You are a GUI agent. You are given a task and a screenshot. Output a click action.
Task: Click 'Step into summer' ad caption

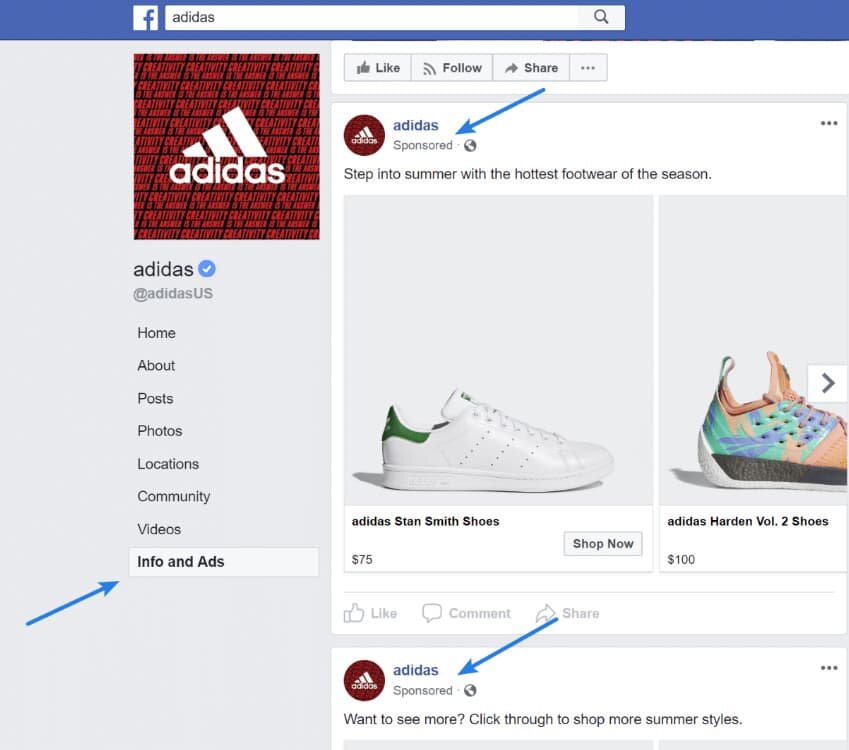pos(527,174)
